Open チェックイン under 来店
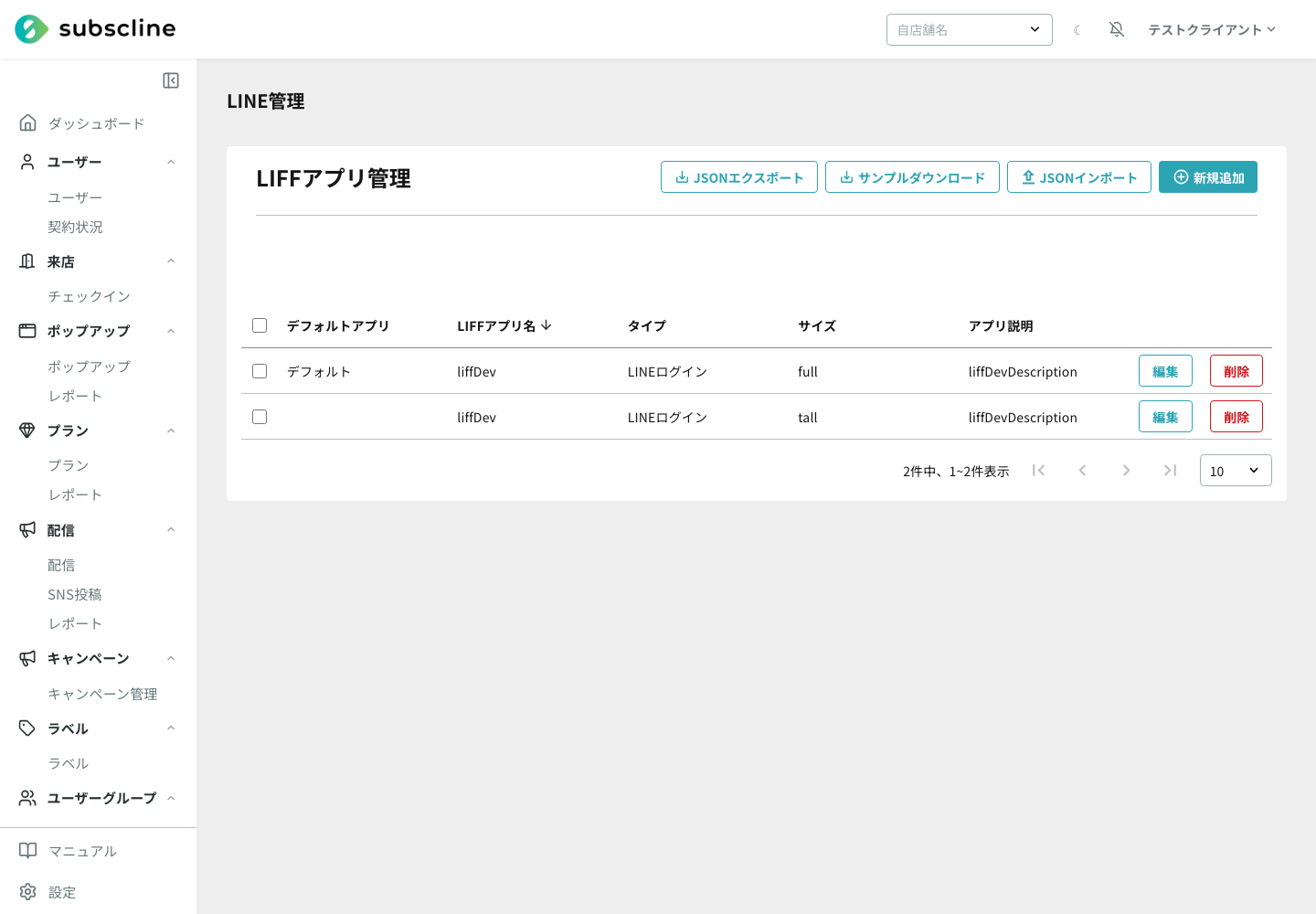This screenshot has height=914, width=1316. (89, 296)
